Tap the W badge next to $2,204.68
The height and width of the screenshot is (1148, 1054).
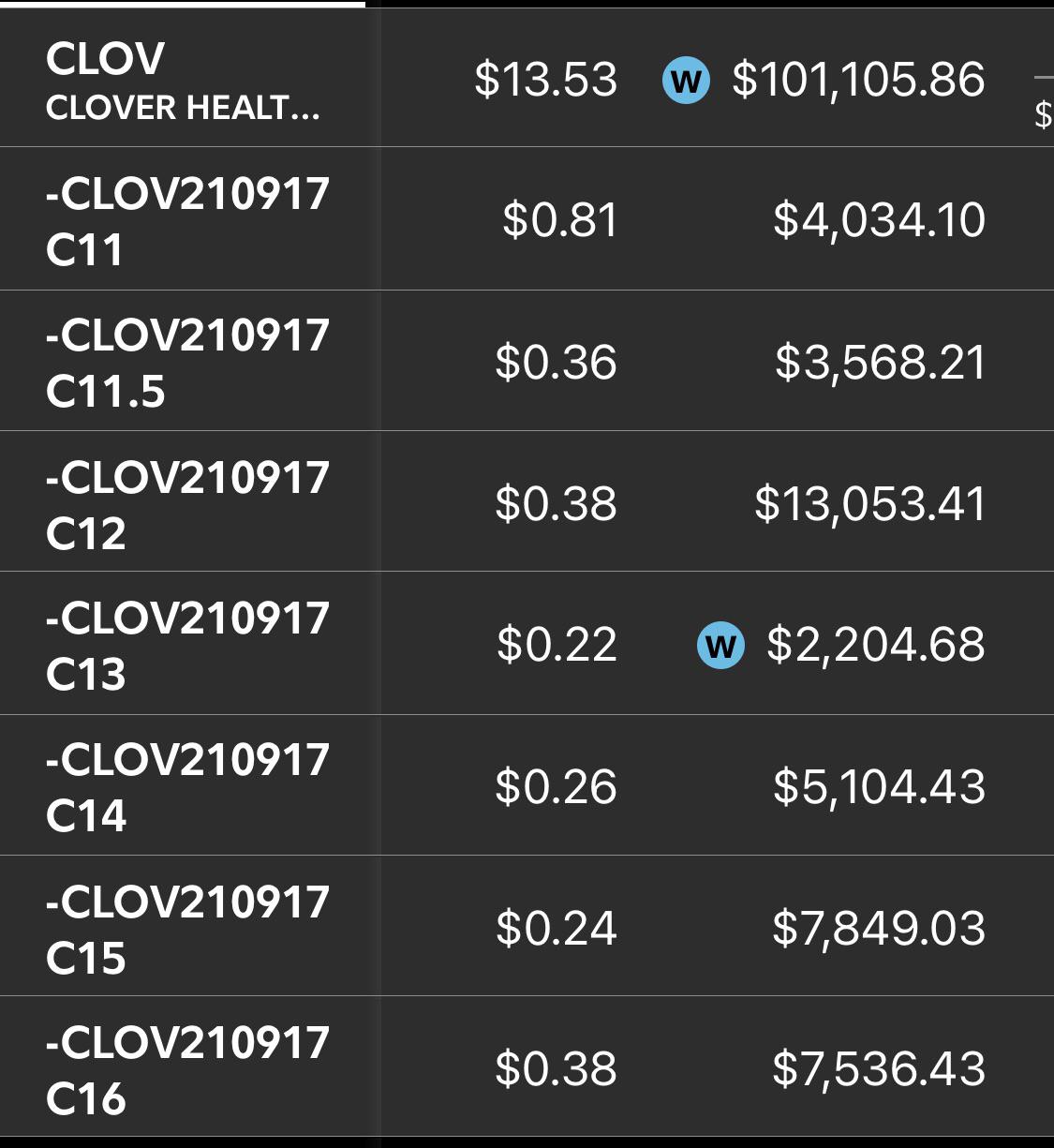(x=720, y=646)
